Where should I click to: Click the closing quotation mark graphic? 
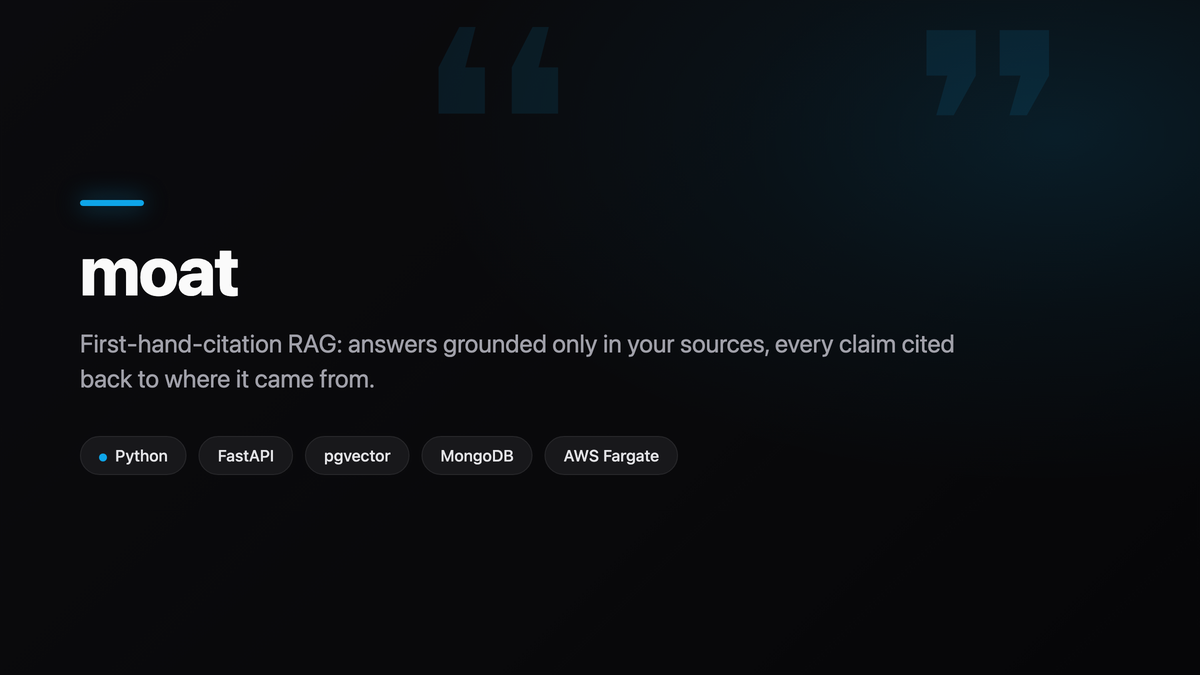click(987, 72)
